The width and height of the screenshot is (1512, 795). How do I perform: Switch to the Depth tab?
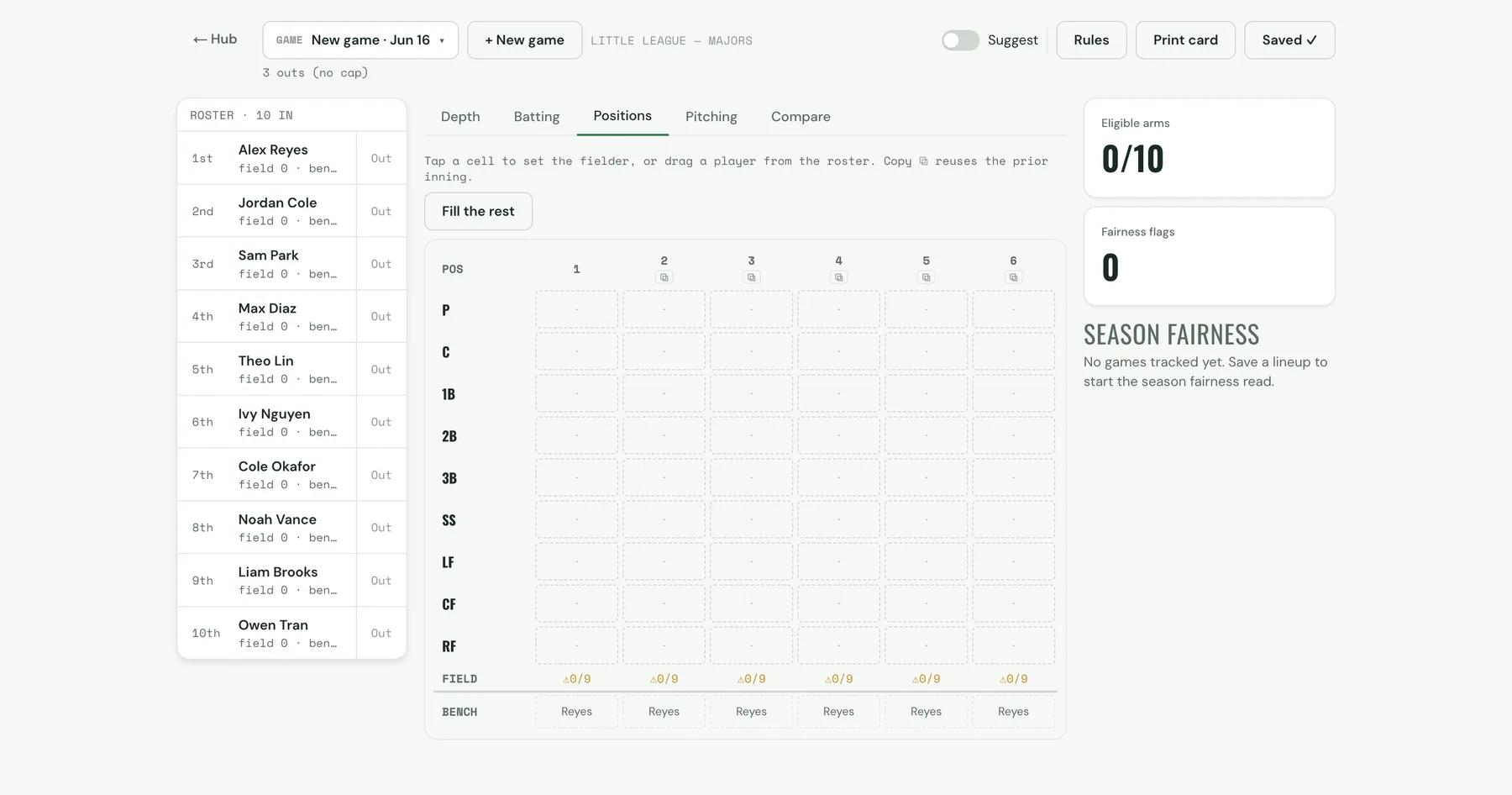click(460, 117)
